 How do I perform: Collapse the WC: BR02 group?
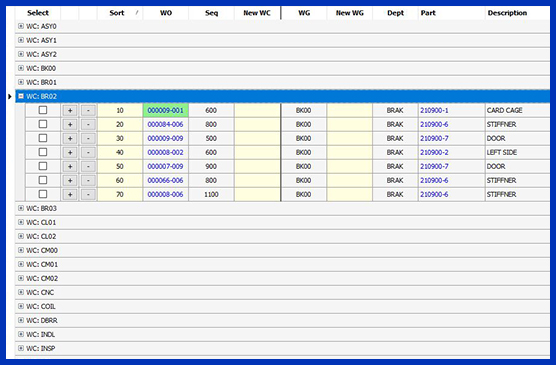click(x=21, y=96)
